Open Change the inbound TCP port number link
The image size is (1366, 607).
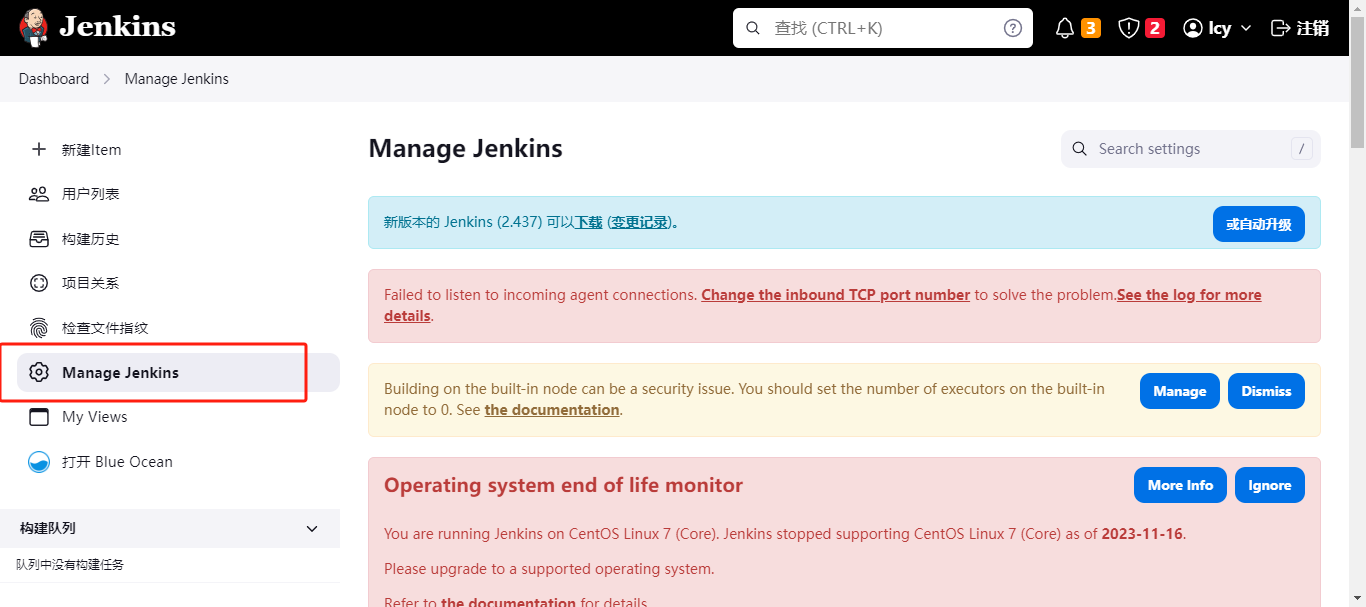pos(836,295)
